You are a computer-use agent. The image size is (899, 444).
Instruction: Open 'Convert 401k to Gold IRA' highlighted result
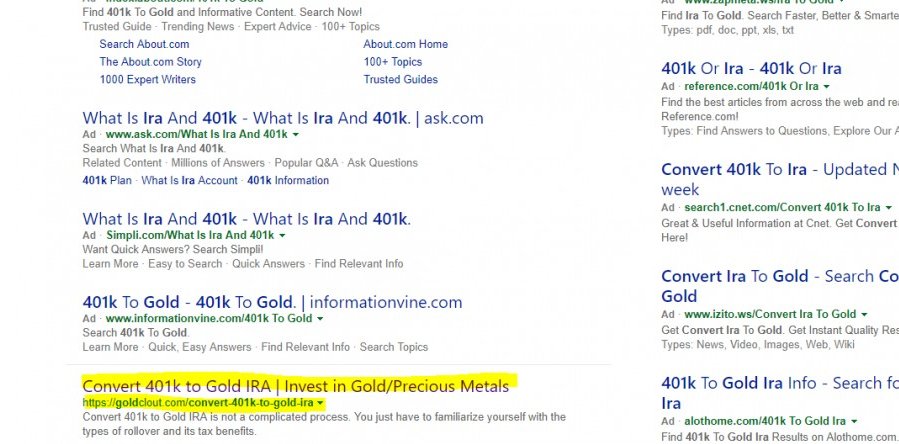(x=295, y=386)
